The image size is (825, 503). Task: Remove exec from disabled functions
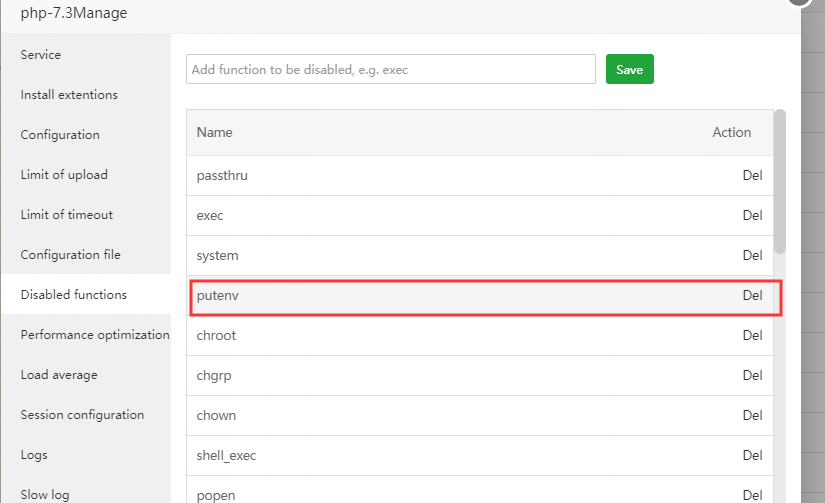point(752,215)
